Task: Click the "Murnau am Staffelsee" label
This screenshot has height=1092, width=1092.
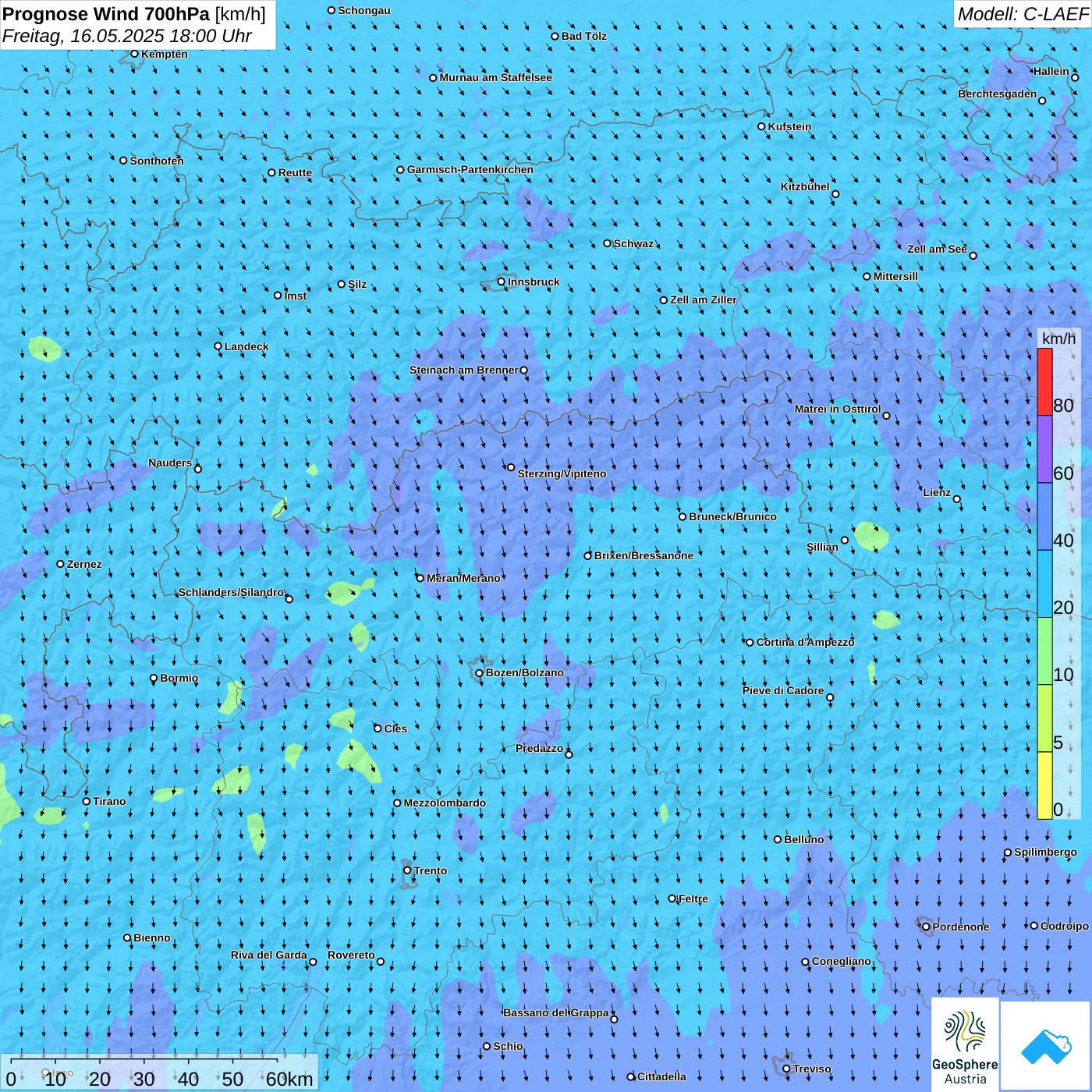Action: [496, 77]
